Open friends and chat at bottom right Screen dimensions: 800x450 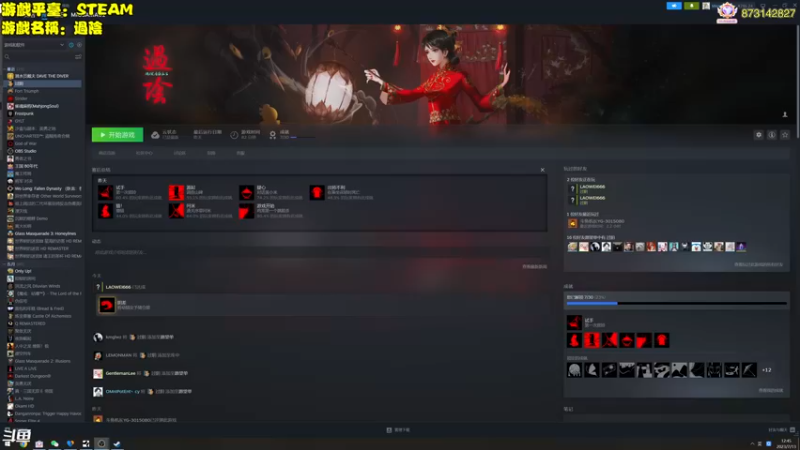[x=782, y=430]
